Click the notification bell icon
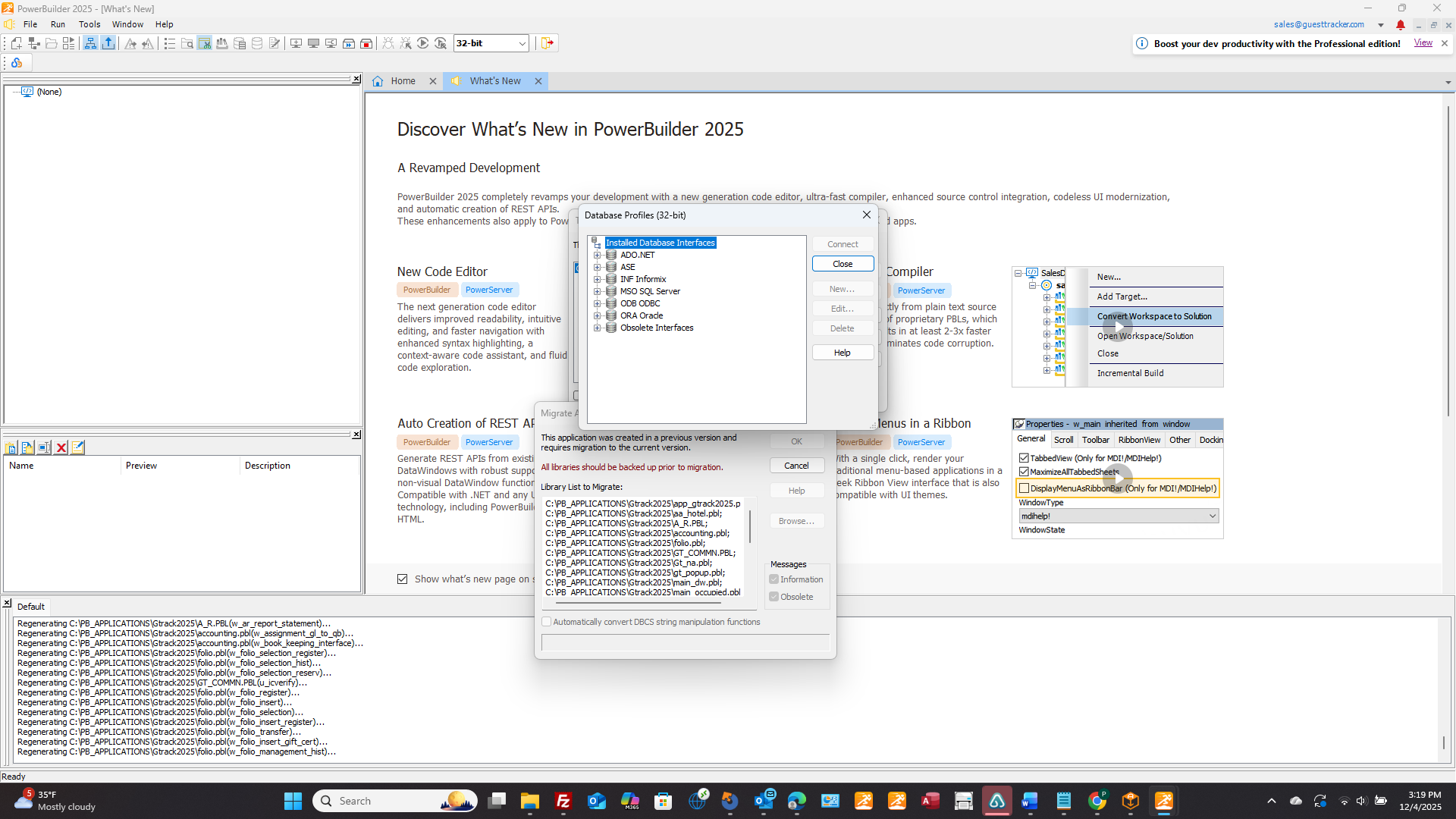 [x=1401, y=25]
